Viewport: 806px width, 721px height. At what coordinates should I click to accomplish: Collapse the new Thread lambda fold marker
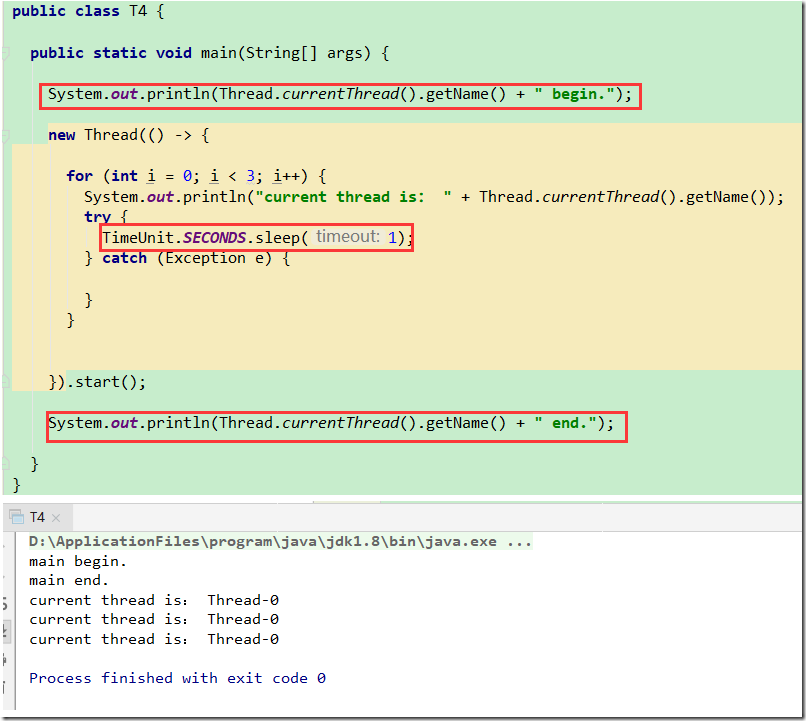coord(6,136)
